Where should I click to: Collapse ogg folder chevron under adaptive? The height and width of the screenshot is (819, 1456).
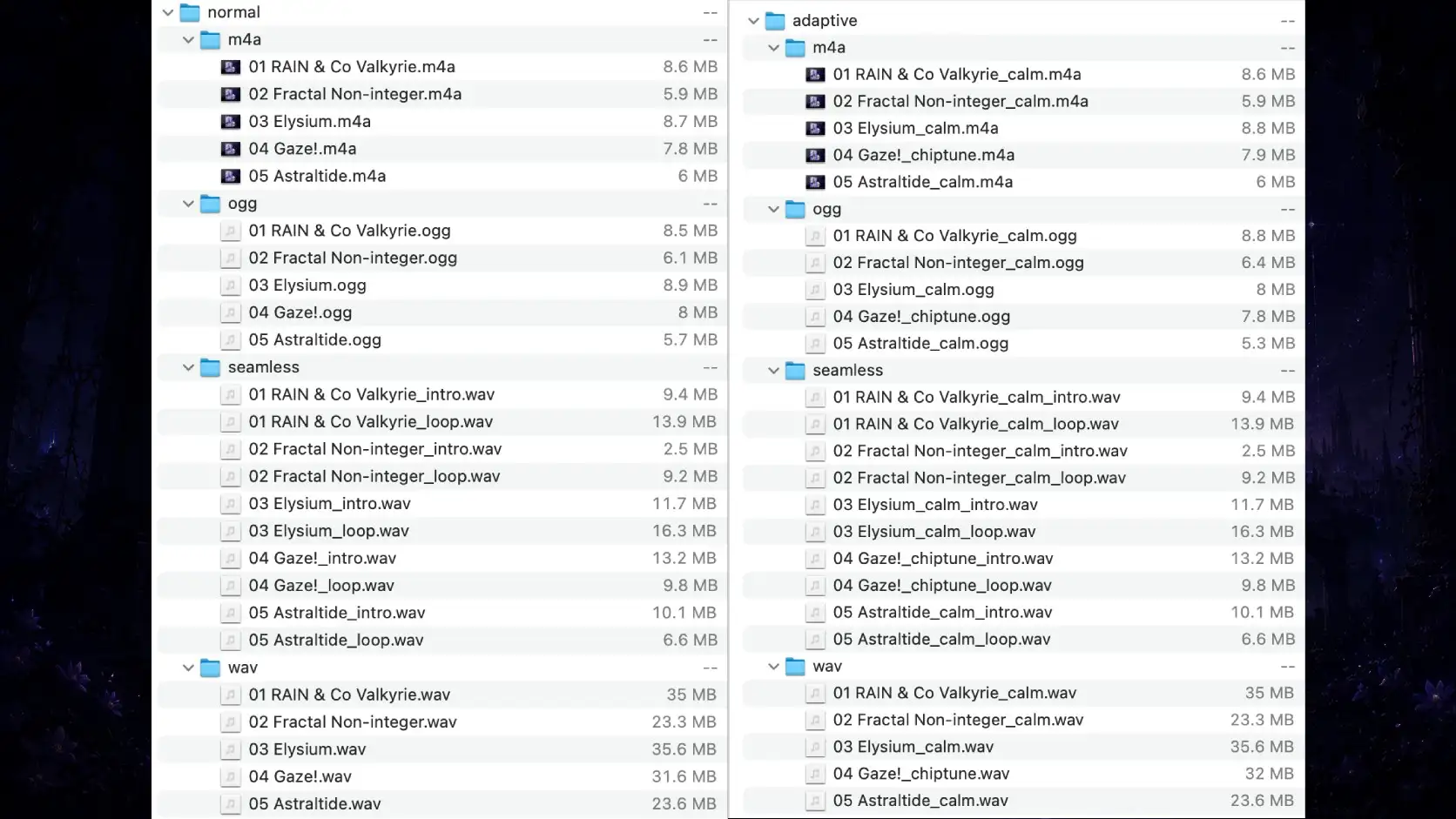pos(773,209)
